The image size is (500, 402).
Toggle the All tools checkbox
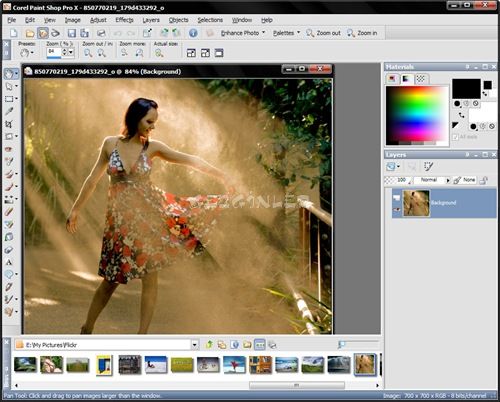pos(455,137)
